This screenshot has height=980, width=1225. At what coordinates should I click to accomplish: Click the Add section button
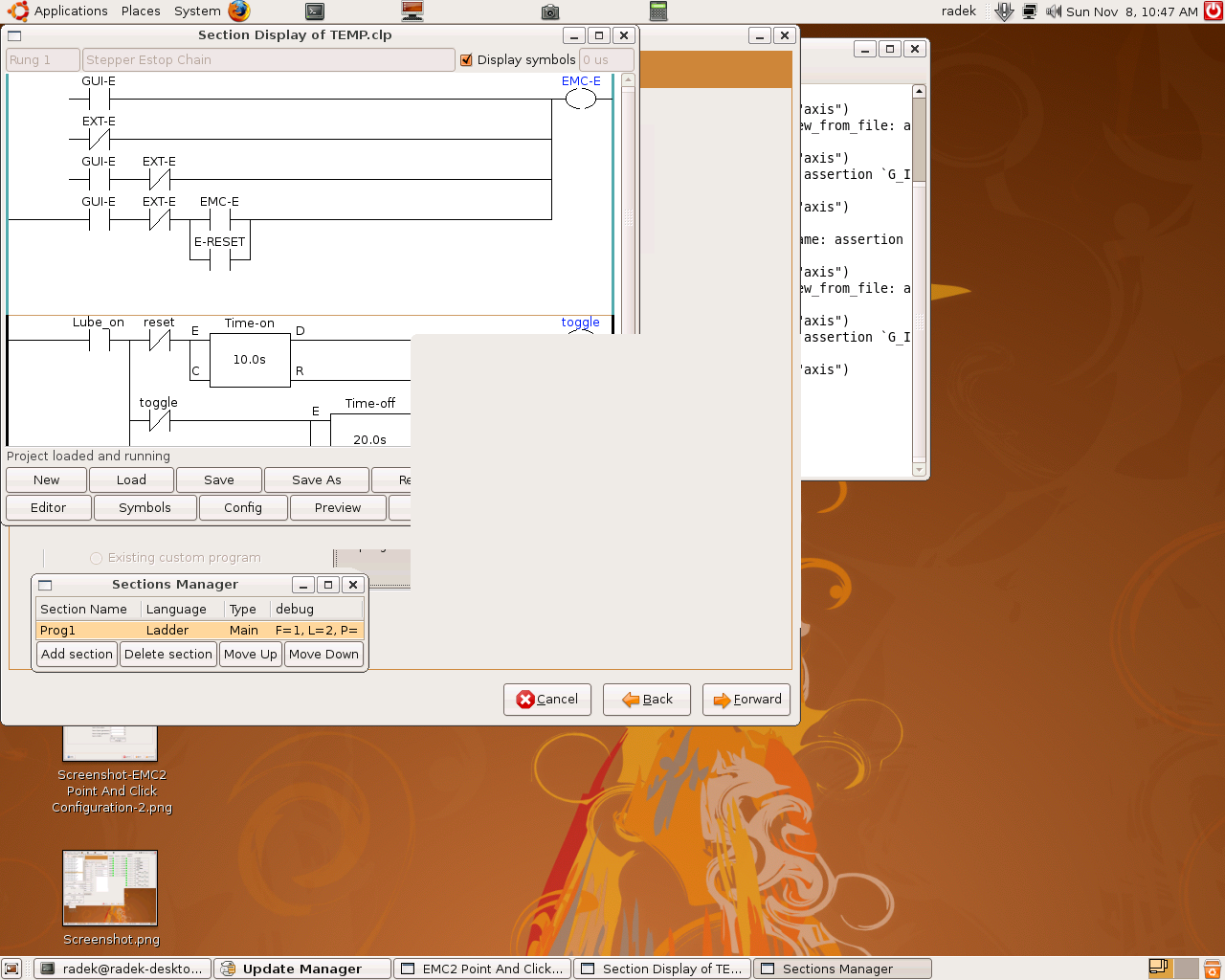[77, 655]
